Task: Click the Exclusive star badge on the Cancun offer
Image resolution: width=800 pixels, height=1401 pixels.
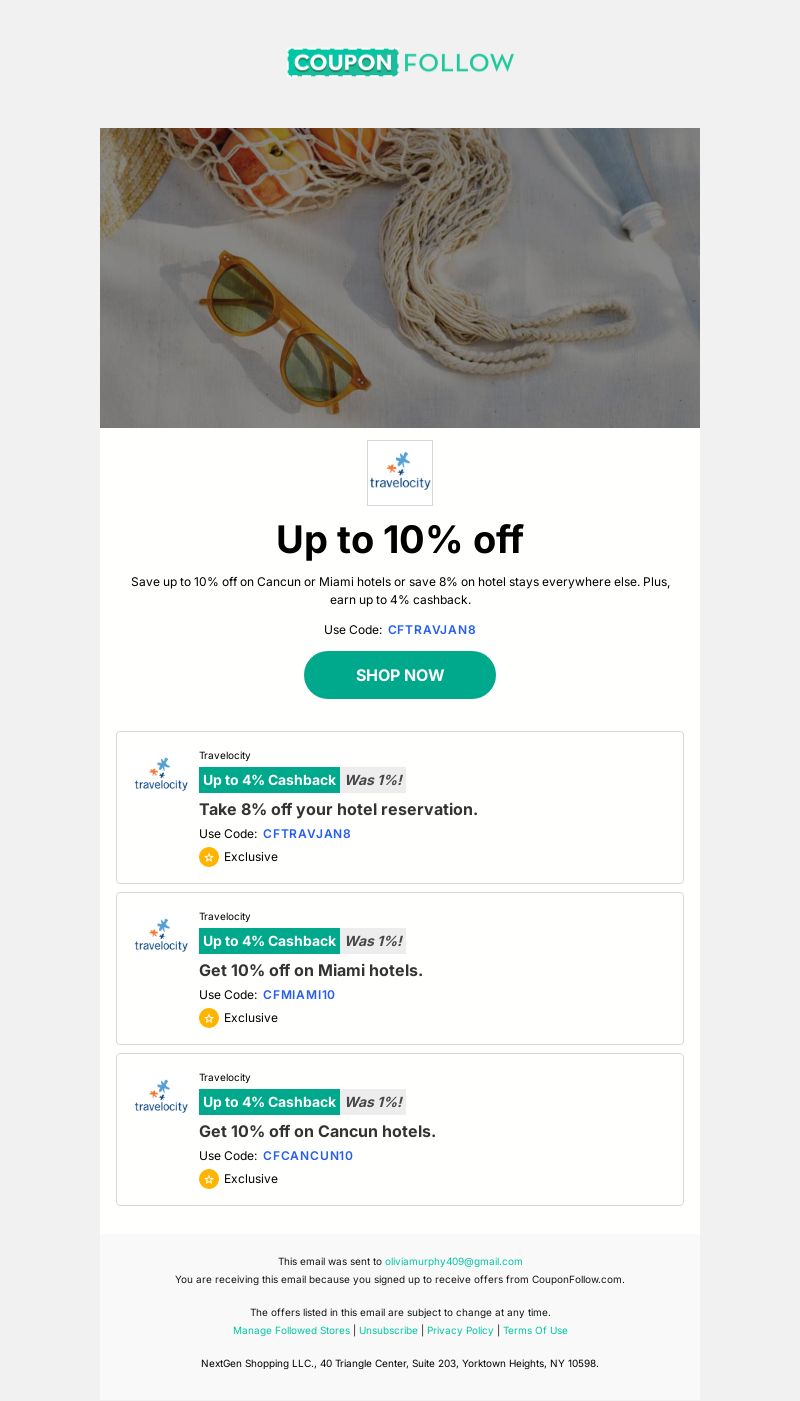Action: pyautogui.click(x=209, y=1179)
